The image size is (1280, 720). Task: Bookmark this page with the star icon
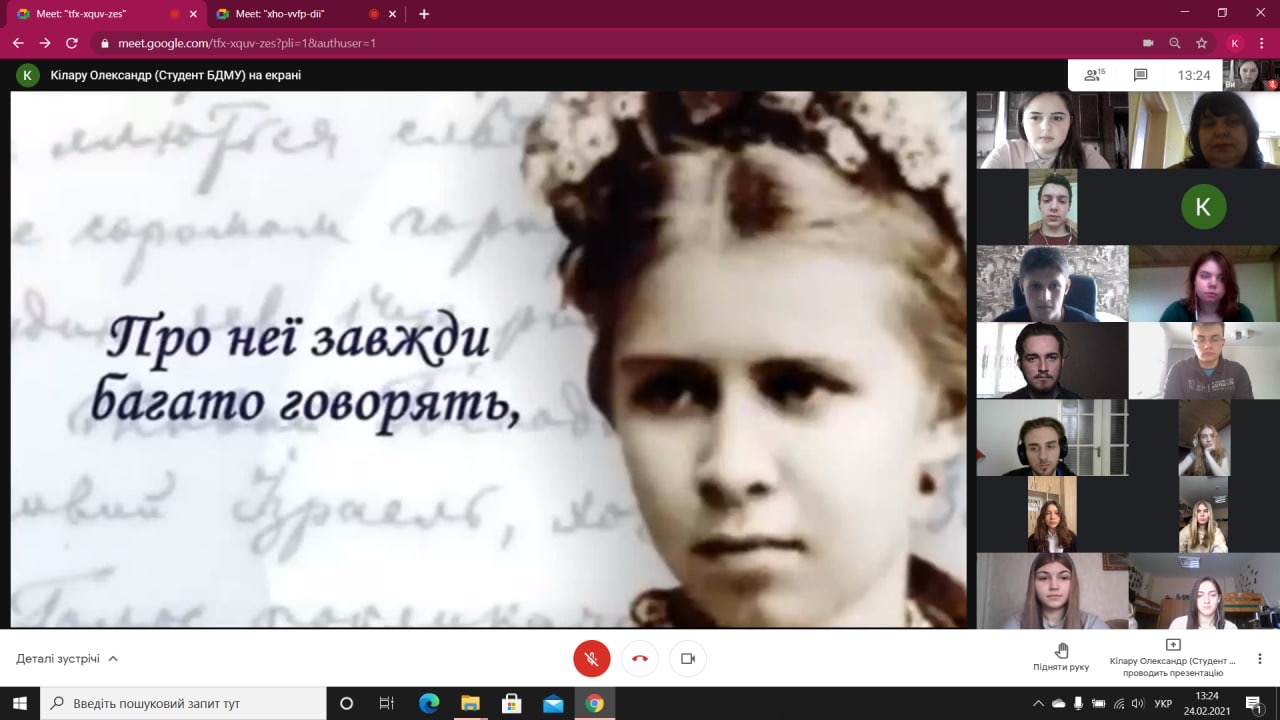(x=1202, y=43)
